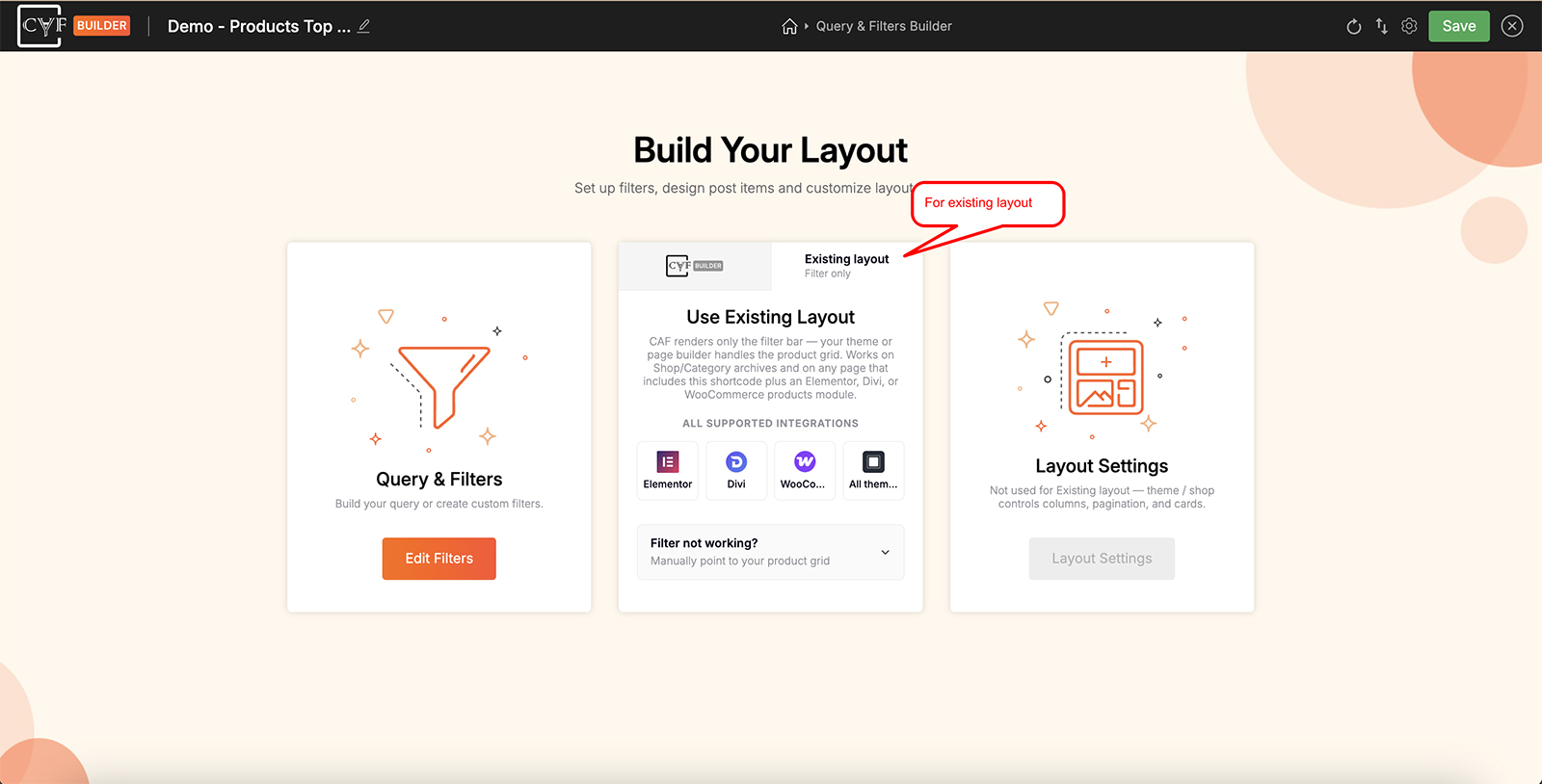Go to the home icon in the breadcrumb

coord(789,27)
